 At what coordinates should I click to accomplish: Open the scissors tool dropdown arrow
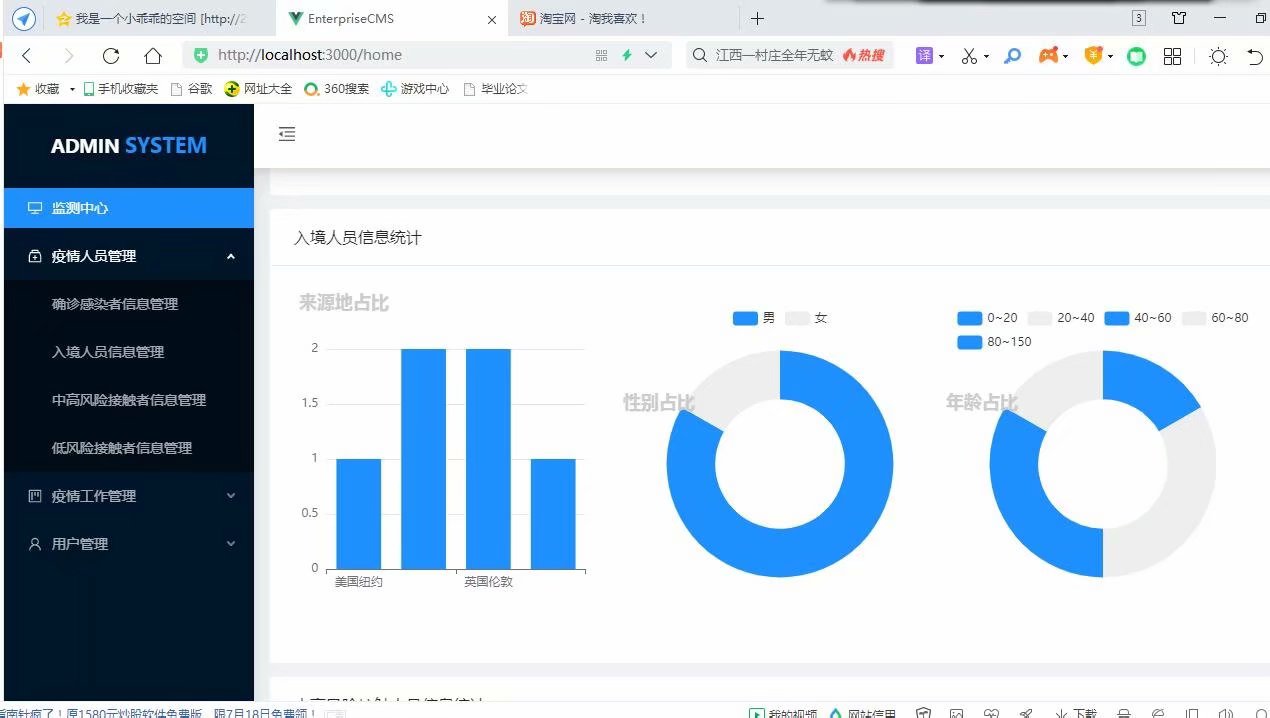click(986, 57)
